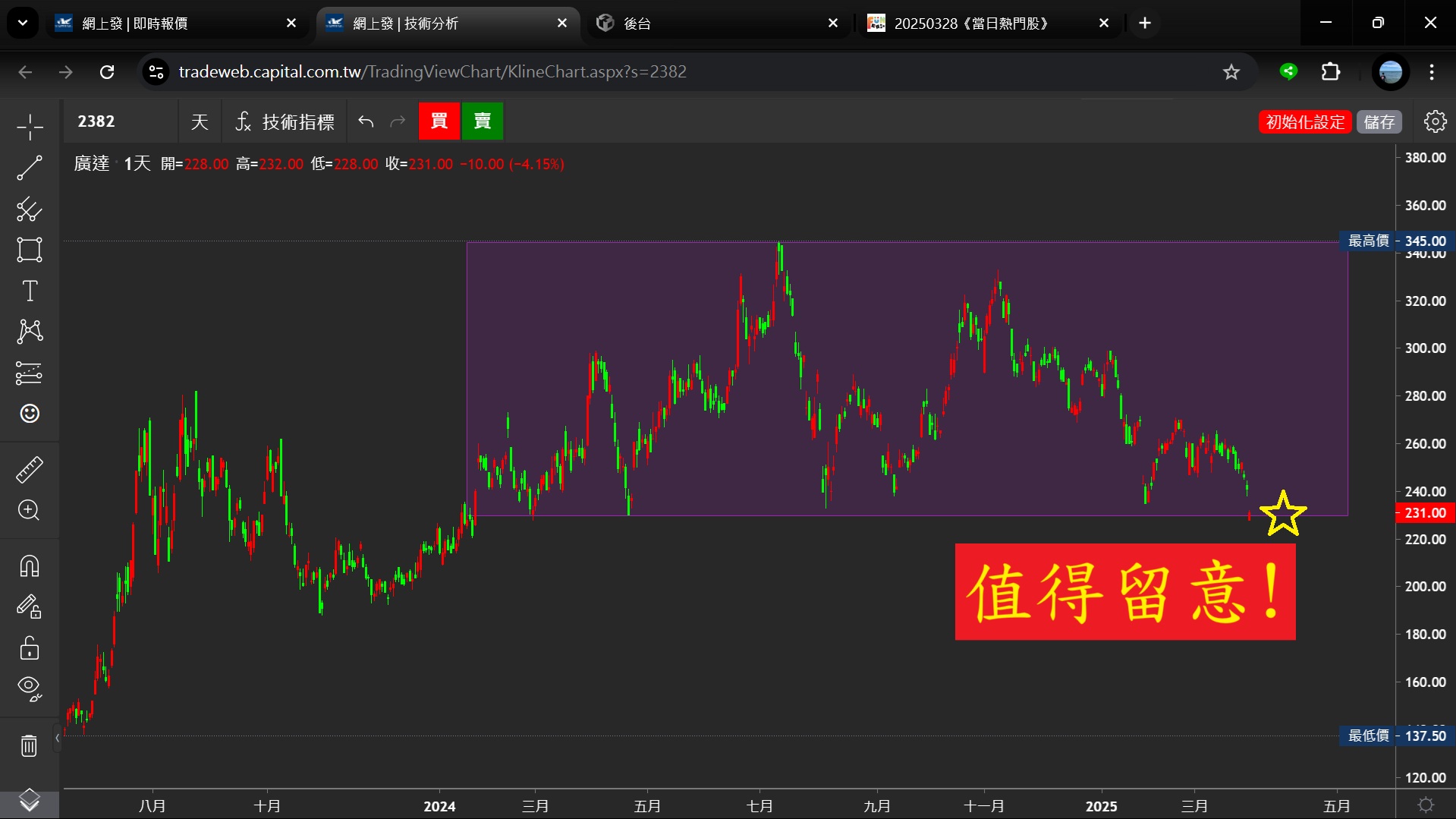Select the crosshair cursor tool

point(30,127)
